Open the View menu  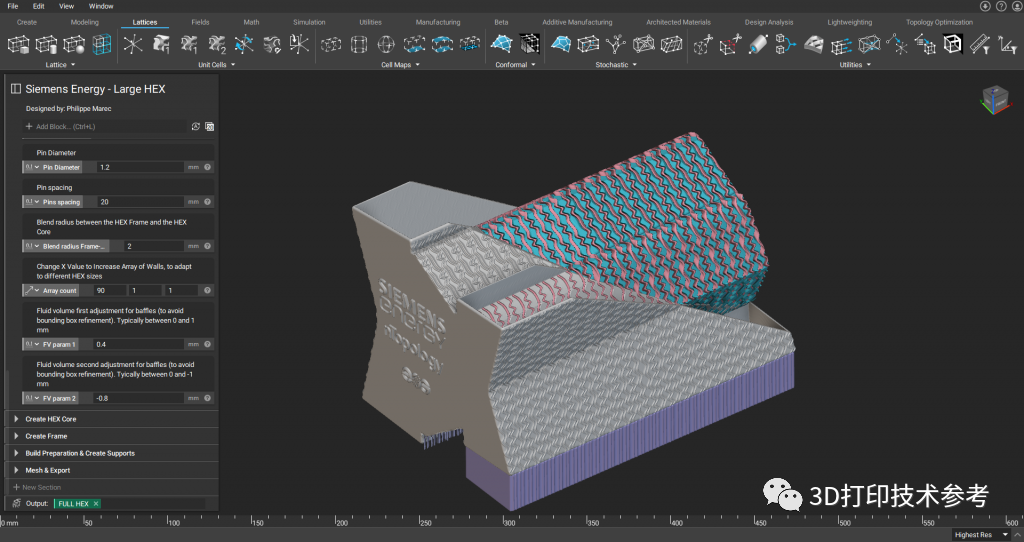(x=67, y=6)
